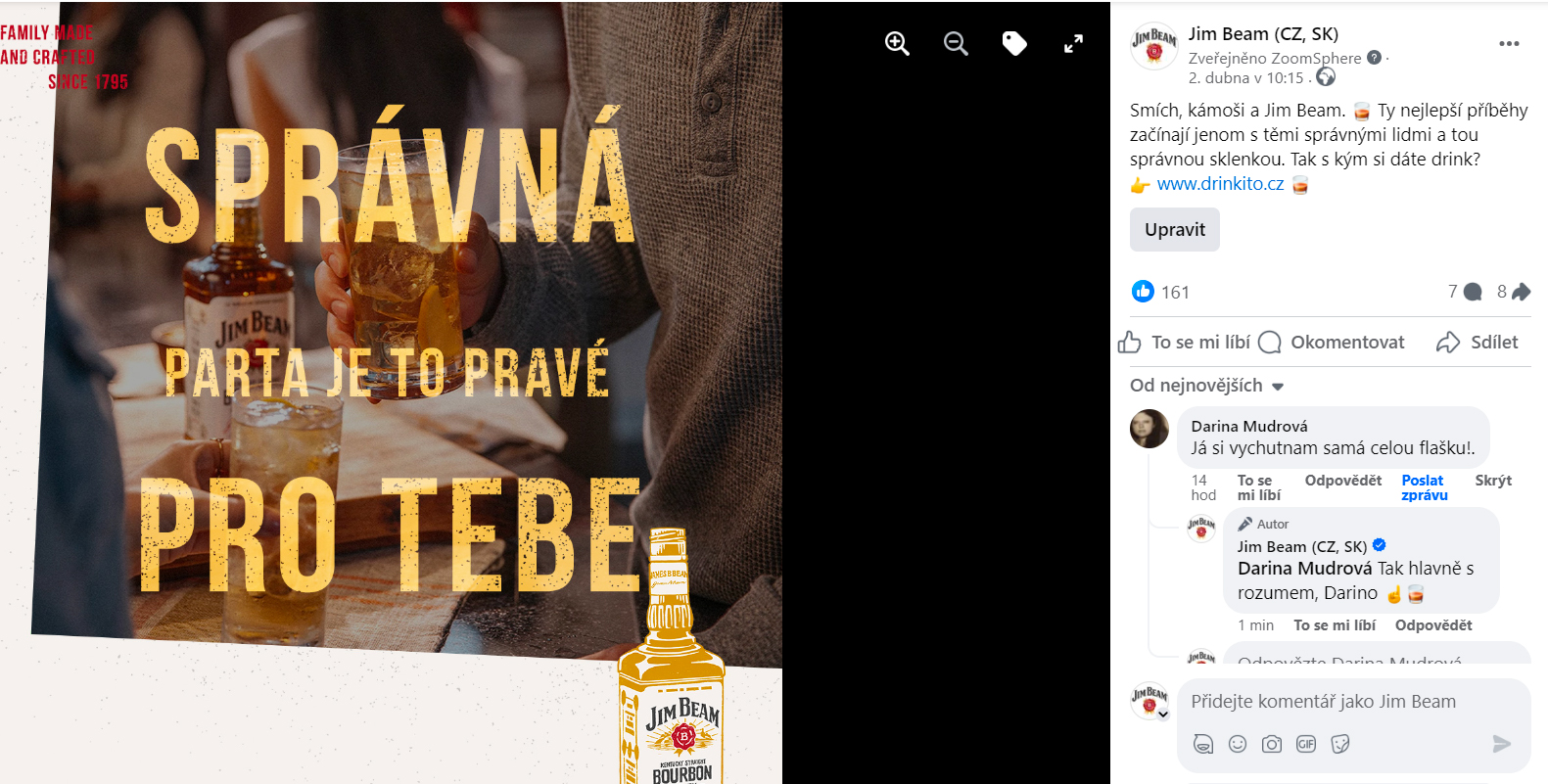Open 14 hod comment timestamp
1548x784 pixels.
[1203, 487]
